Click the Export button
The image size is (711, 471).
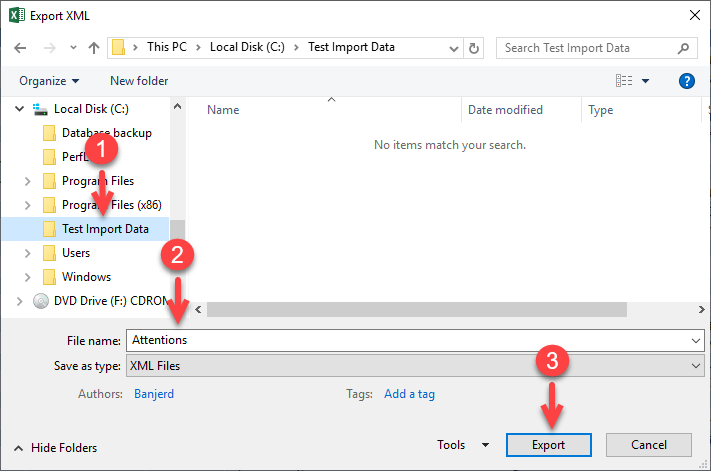pyautogui.click(x=549, y=445)
